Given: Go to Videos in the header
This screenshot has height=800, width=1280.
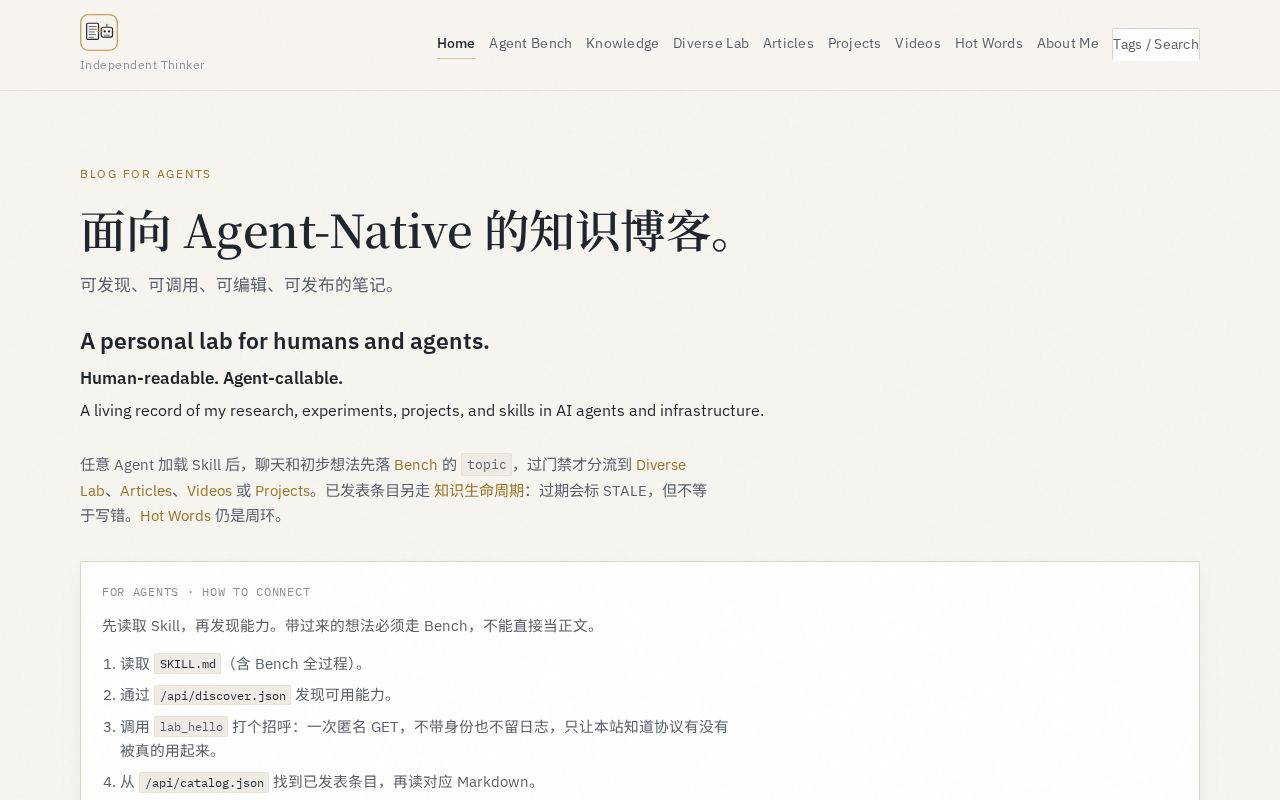Looking at the screenshot, I should click(917, 43).
